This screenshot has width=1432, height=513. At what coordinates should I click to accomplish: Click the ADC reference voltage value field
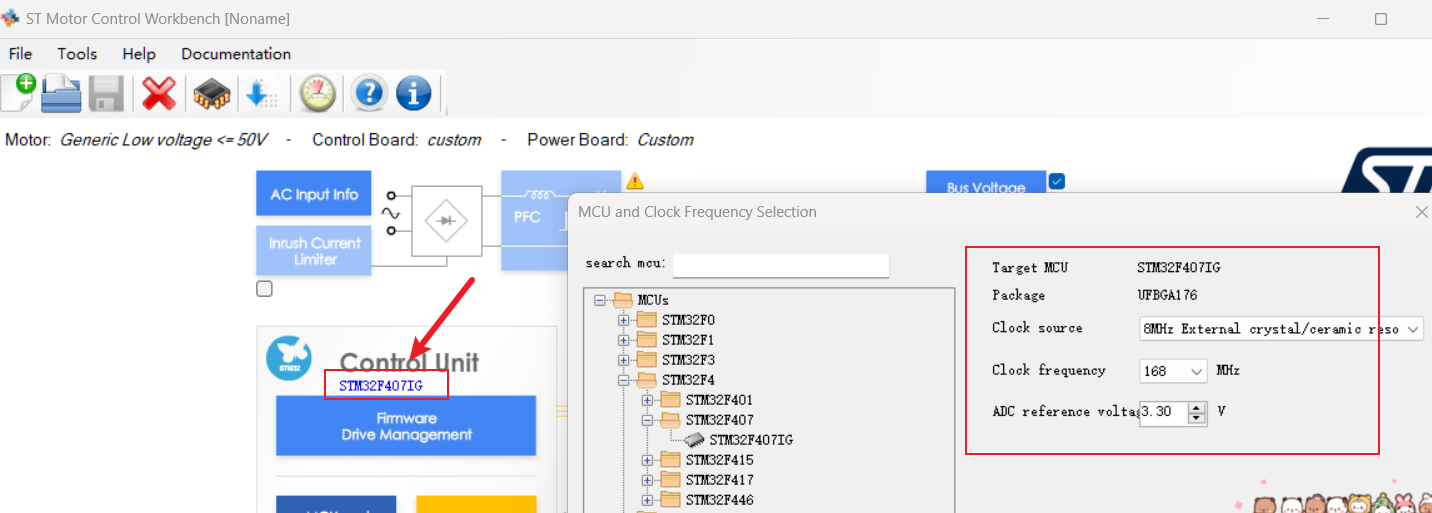click(1163, 412)
